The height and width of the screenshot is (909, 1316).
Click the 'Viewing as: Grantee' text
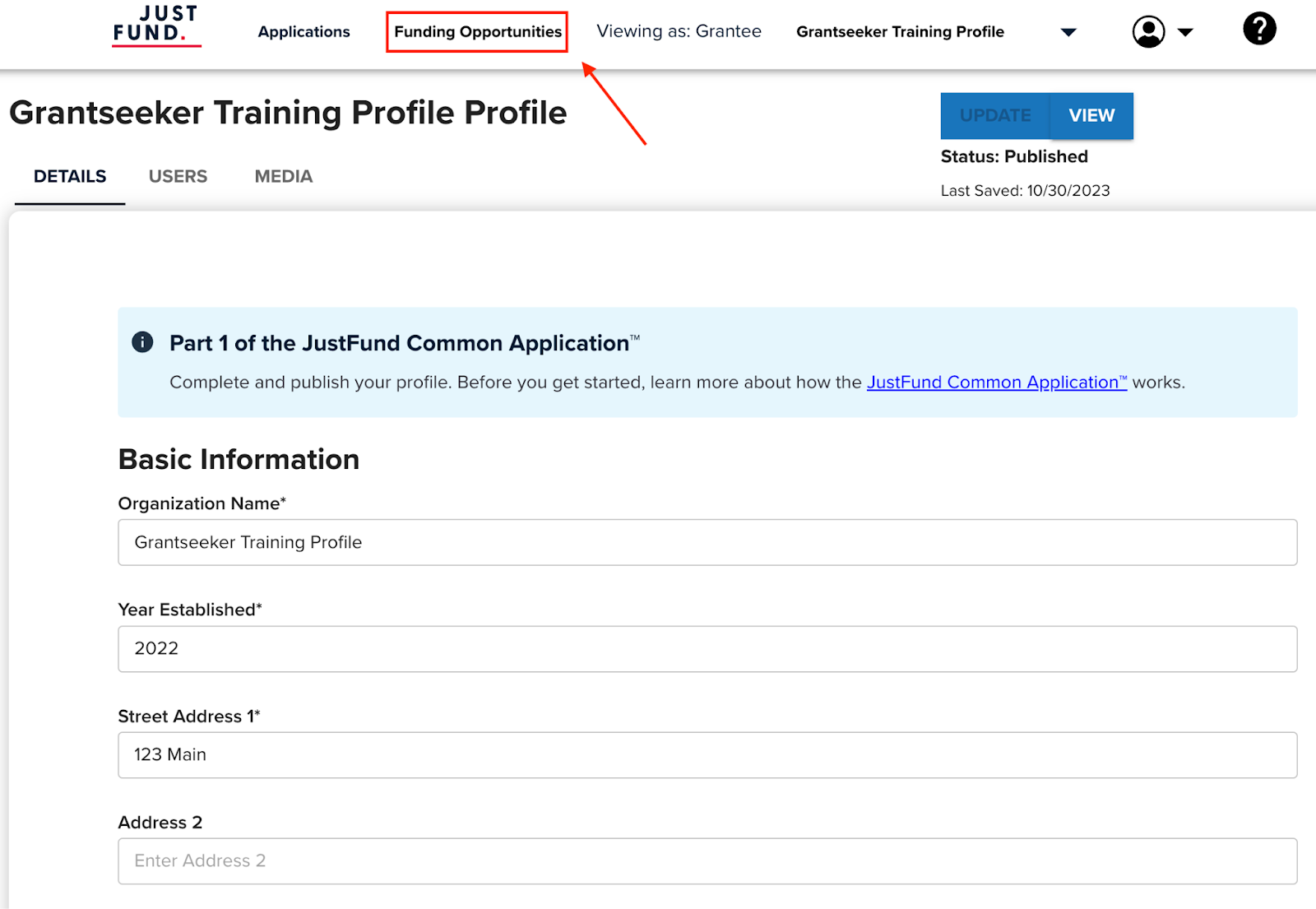coord(679,31)
